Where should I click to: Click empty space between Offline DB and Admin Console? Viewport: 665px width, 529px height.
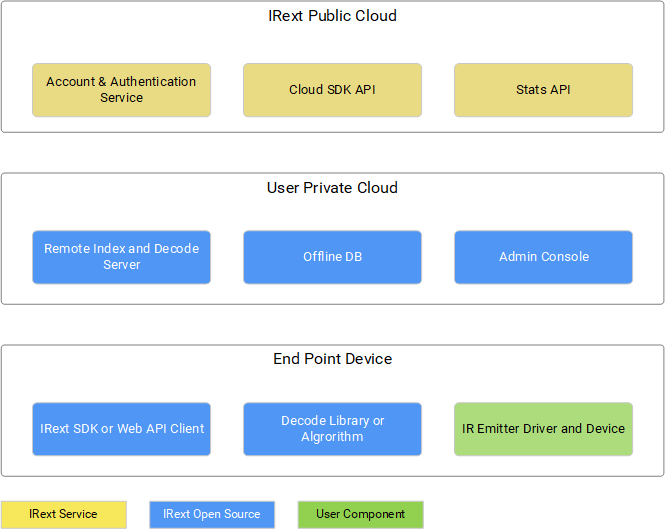coord(438,257)
